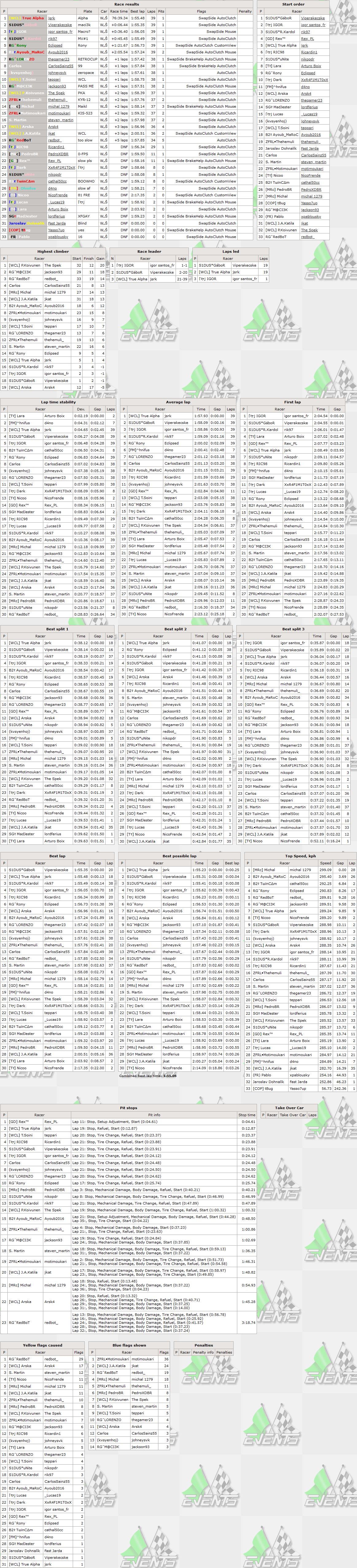Click The Spek link in Race results
The height and width of the screenshot is (1568, 357).
coord(57,93)
